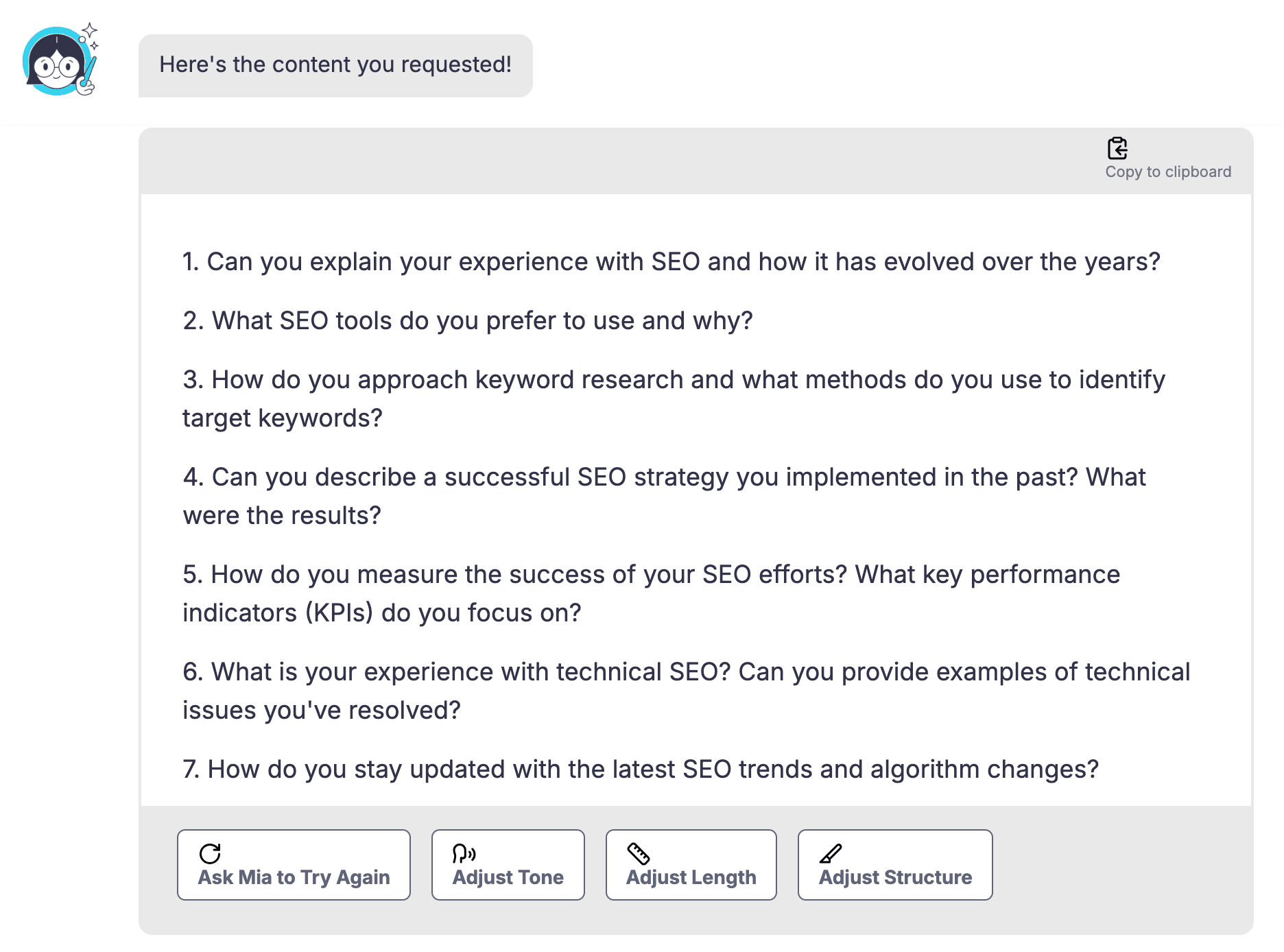
Task: Select the clipboard icon above the content
Action: 1117,148
